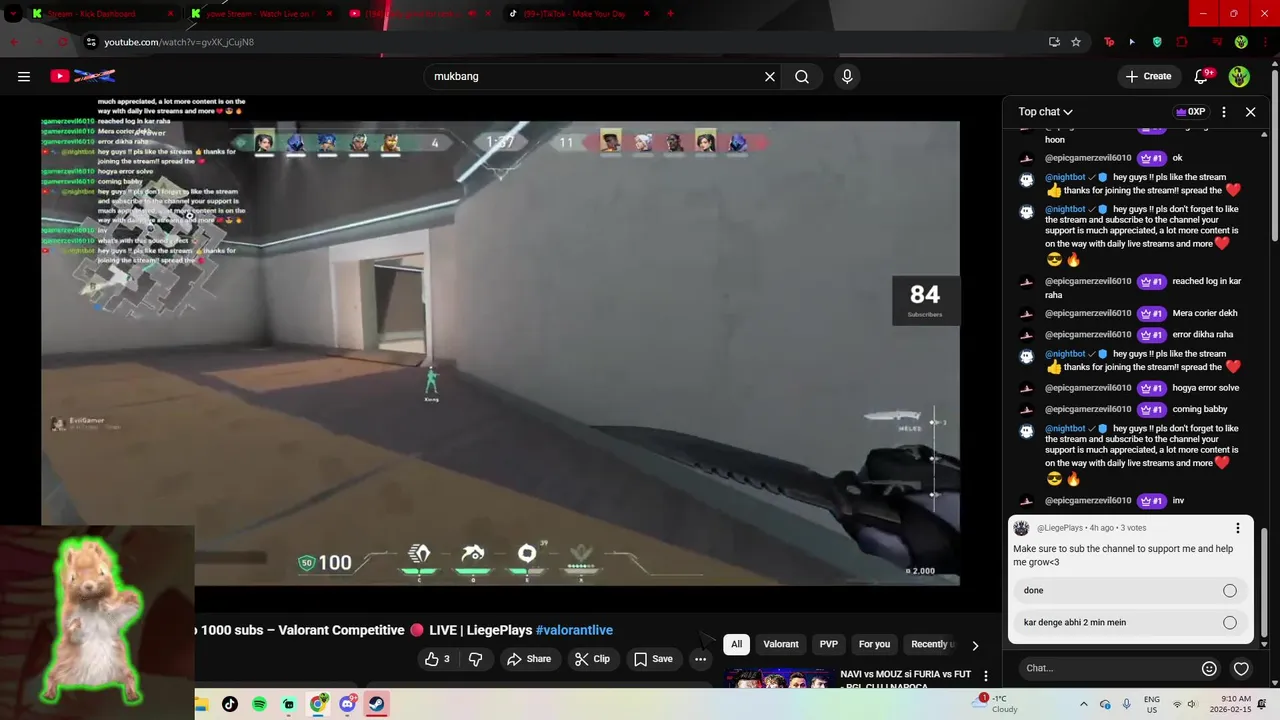Bookmark this page with the star
The image size is (1280, 720).
click(x=1076, y=42)
